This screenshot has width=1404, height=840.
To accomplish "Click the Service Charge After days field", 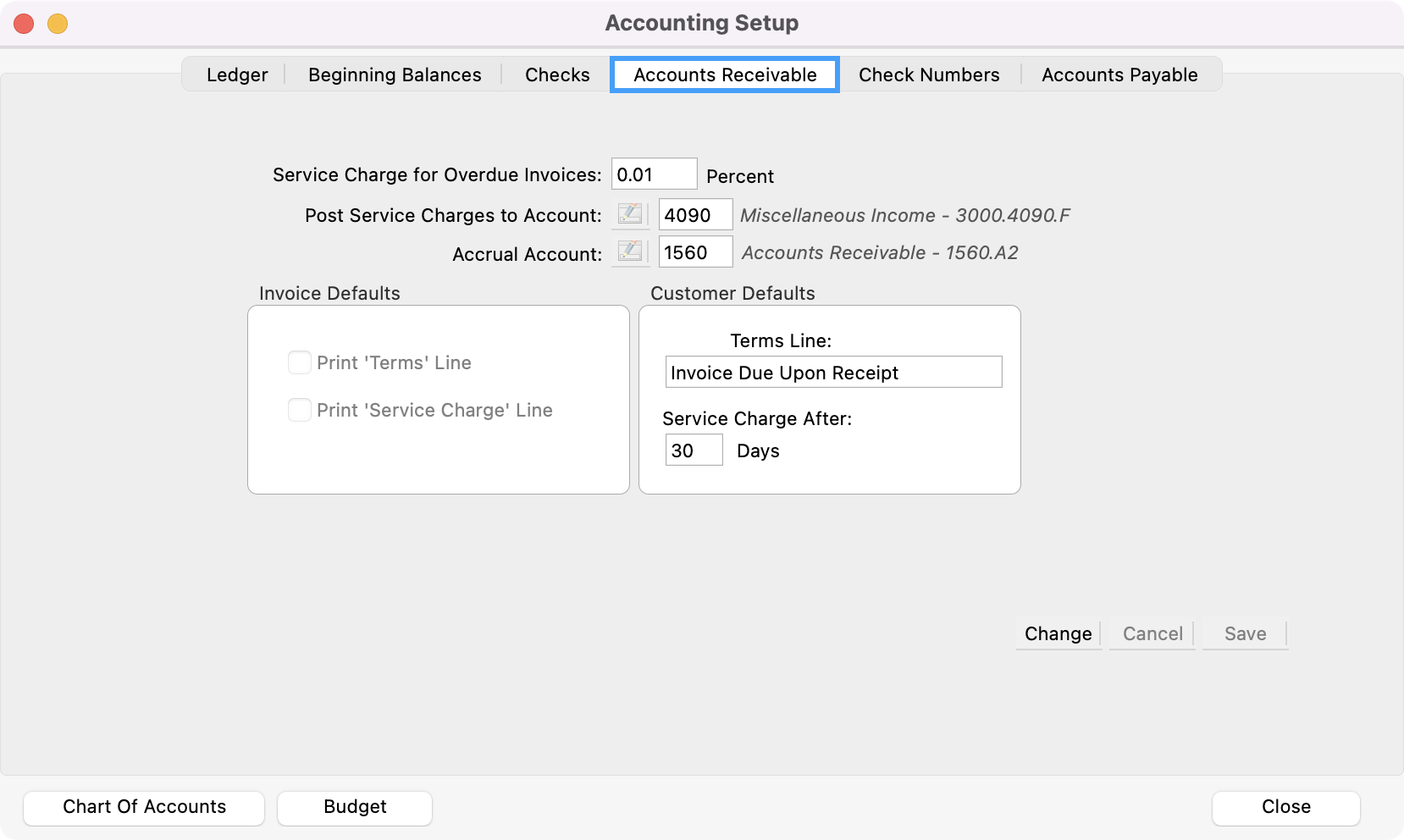I will pos(694,450).
